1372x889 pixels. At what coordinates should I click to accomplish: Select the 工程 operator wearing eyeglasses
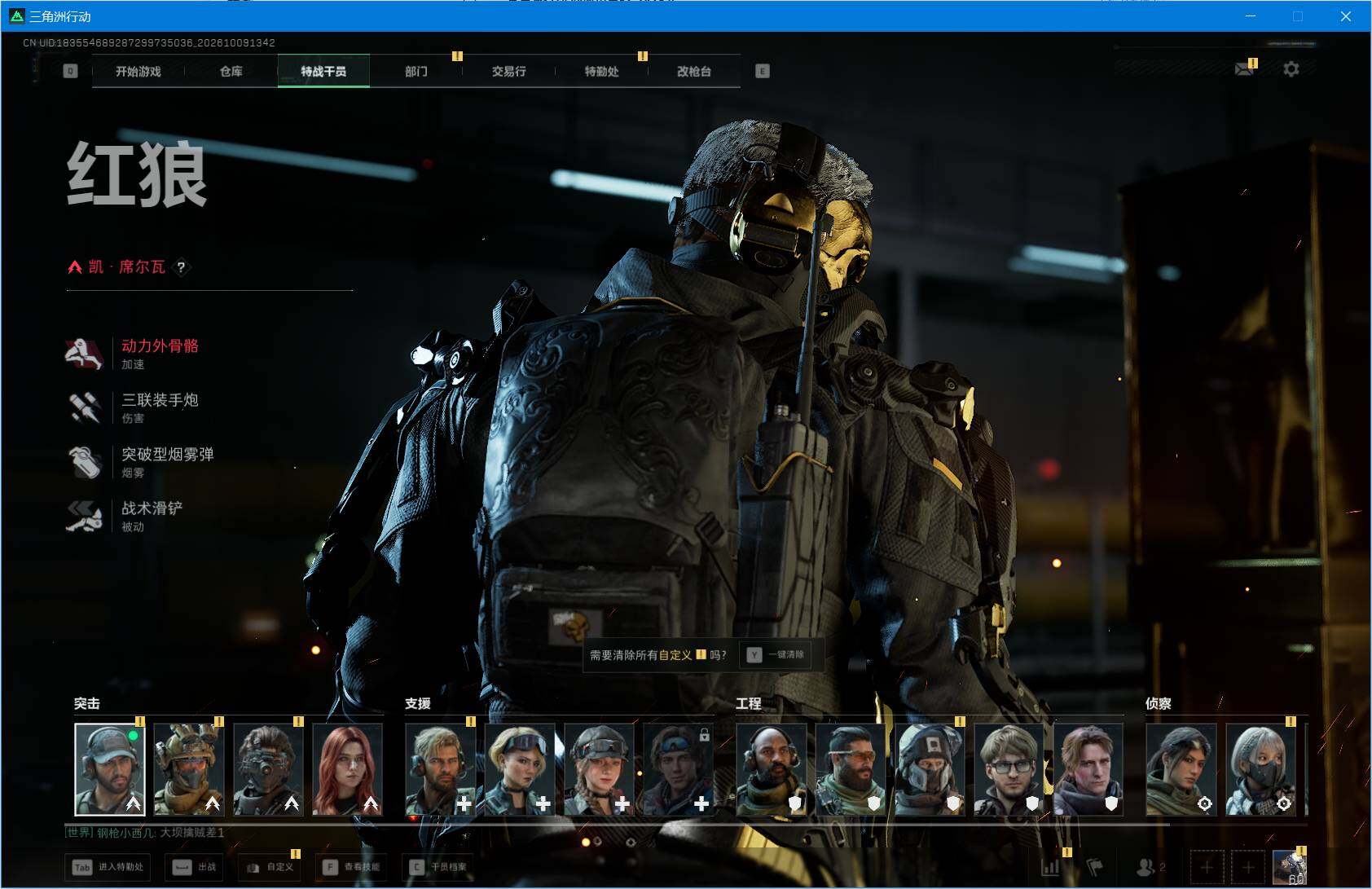click(1009, 769)
